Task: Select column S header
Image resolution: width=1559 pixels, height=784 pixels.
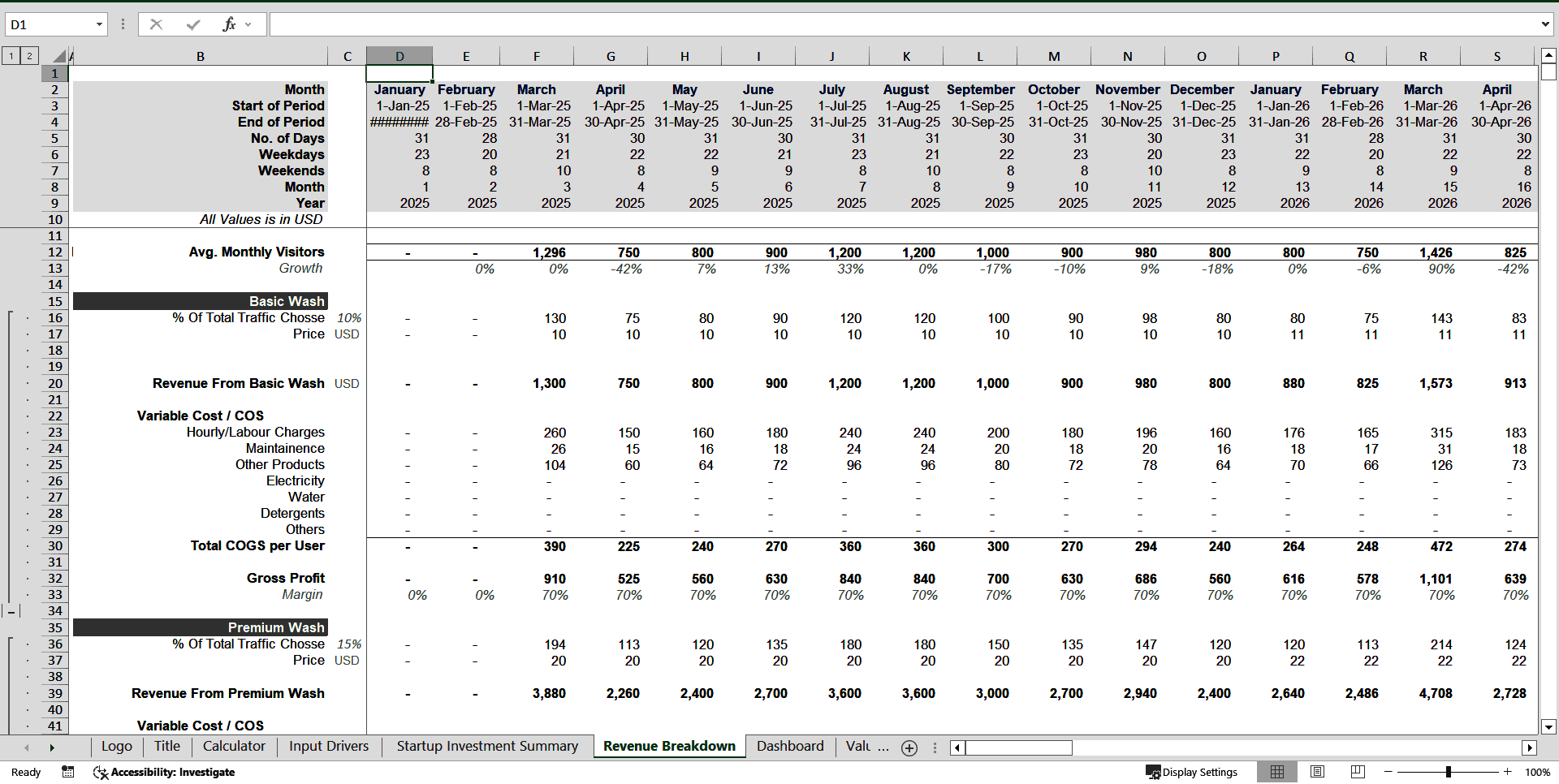Action: tap(1497, 56)
